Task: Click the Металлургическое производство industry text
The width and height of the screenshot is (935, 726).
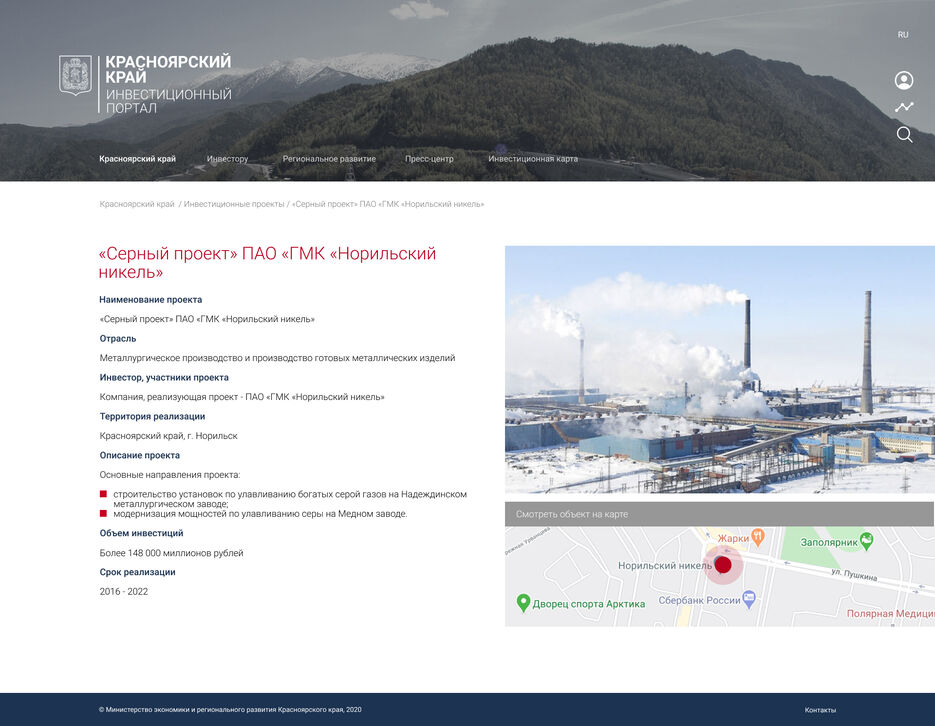Action: point(277,358)
